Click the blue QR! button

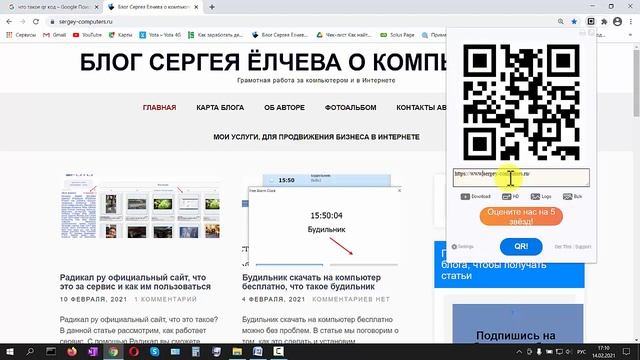point(521,247)
